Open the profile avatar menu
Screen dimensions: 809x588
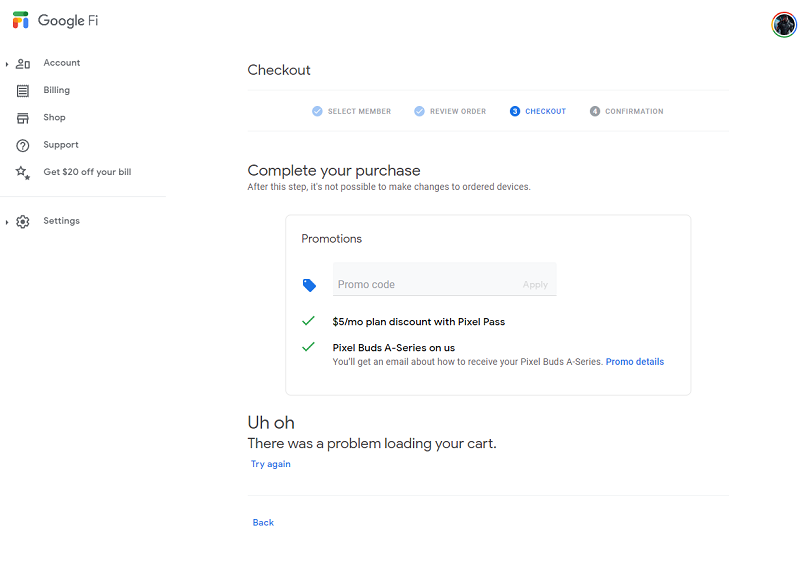[x=784, y=25]
